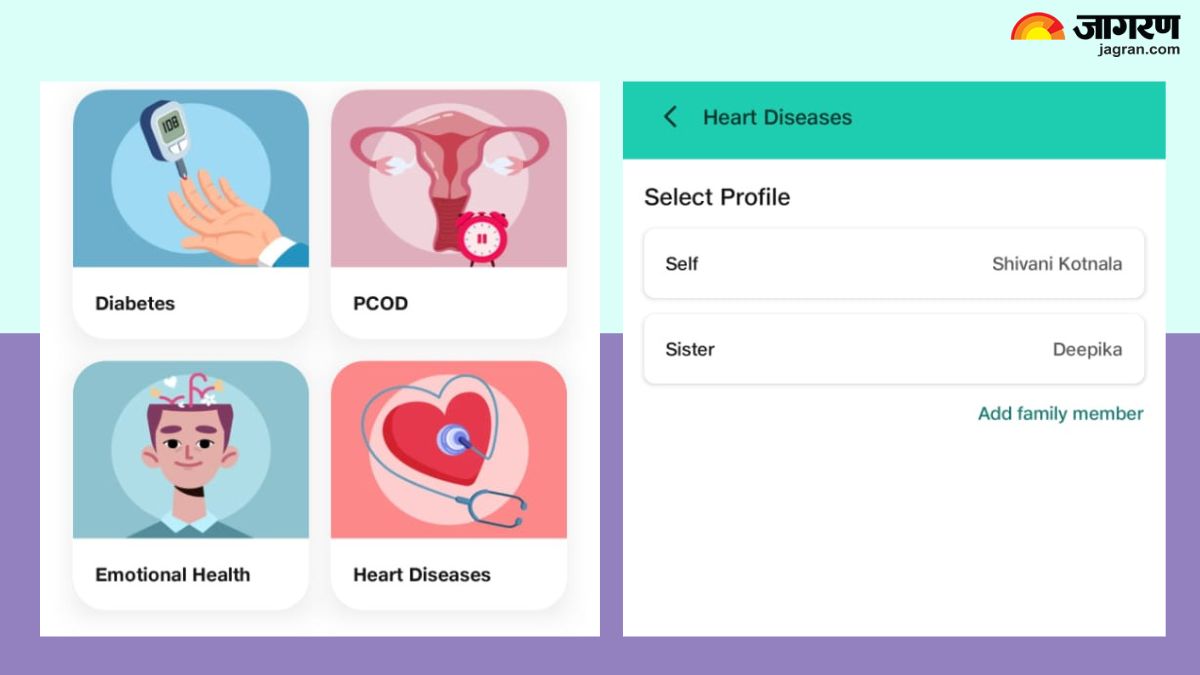The width and height of the screenshot is (1200, 675).
Task: Select the Self profile row
Action: click(894, 264)
